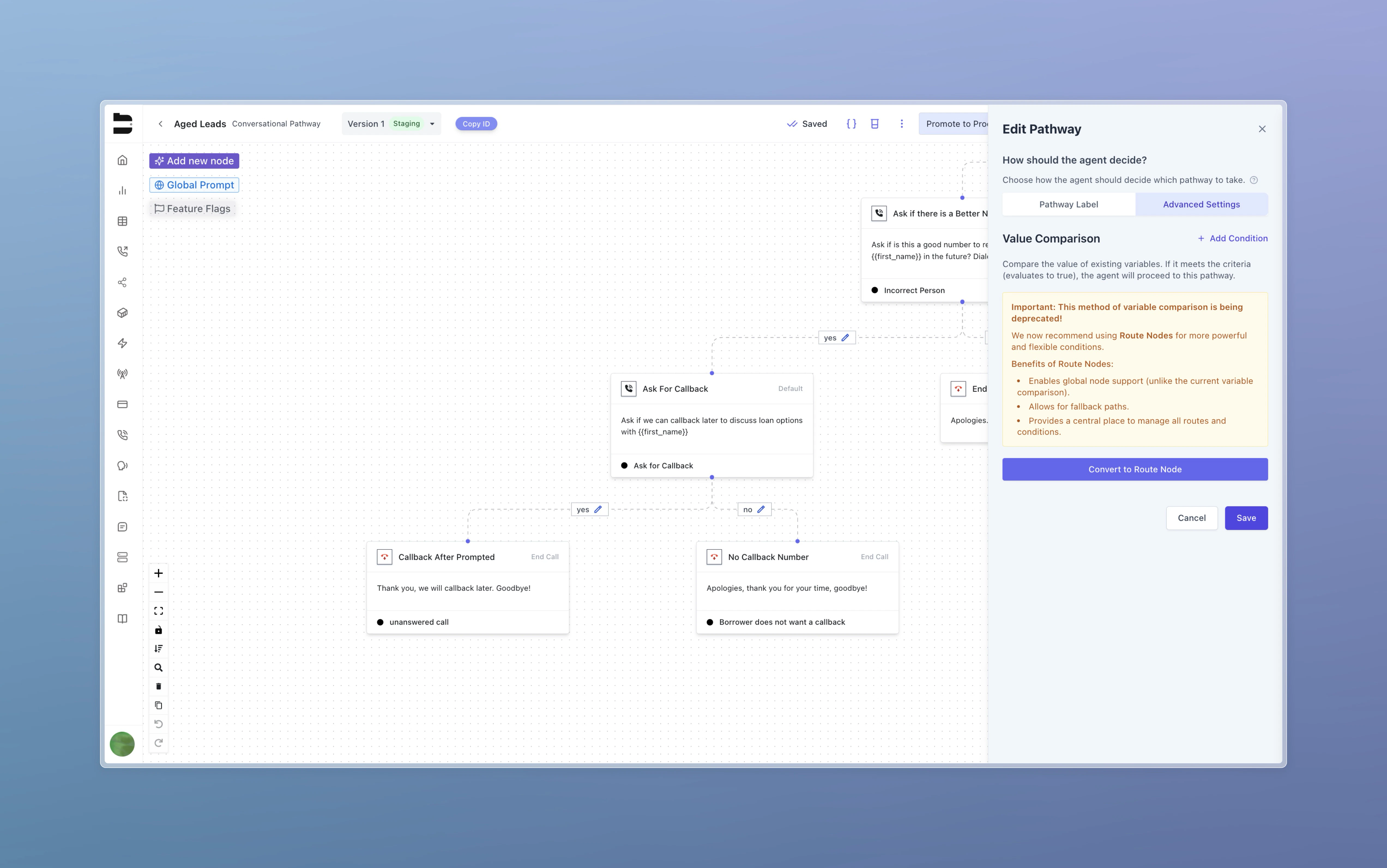Image resolution: width=1387 pixels, height=868 pixels.
Task: Click 'Borrower does not want a callback' text
Action: coord(782,622)
